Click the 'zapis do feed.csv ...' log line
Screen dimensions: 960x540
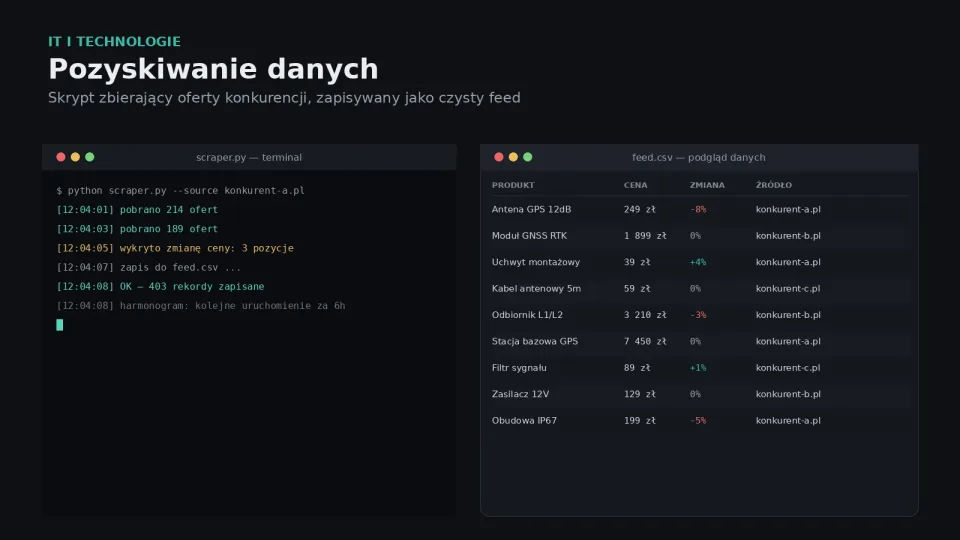click(x=149, y=268)
